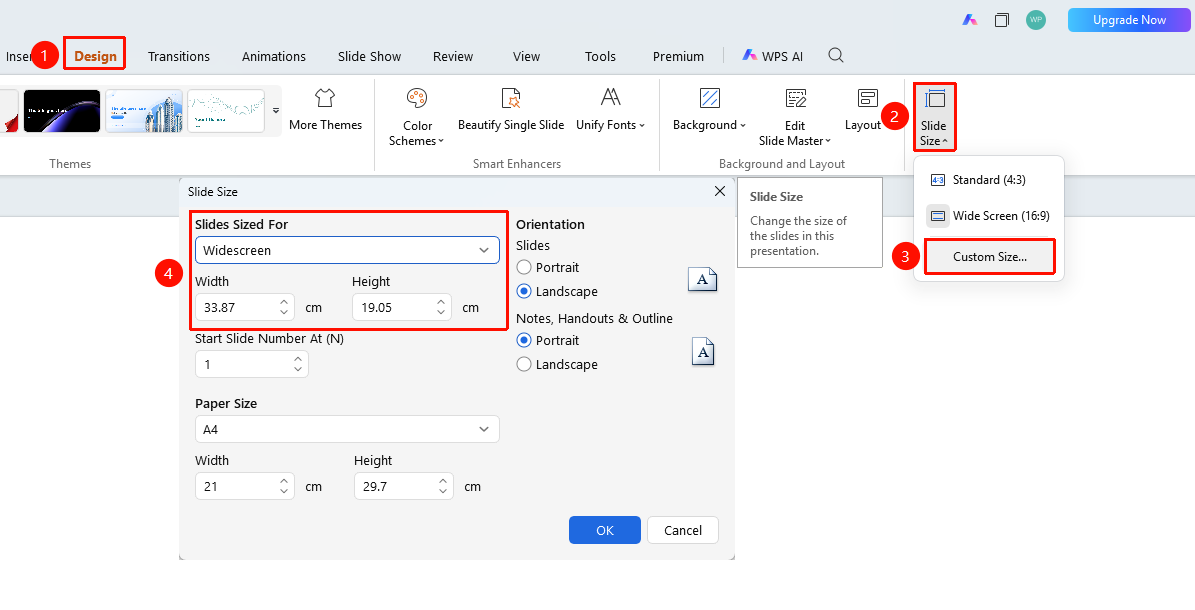Select Custom Size... menu entry

coord(990,257)
